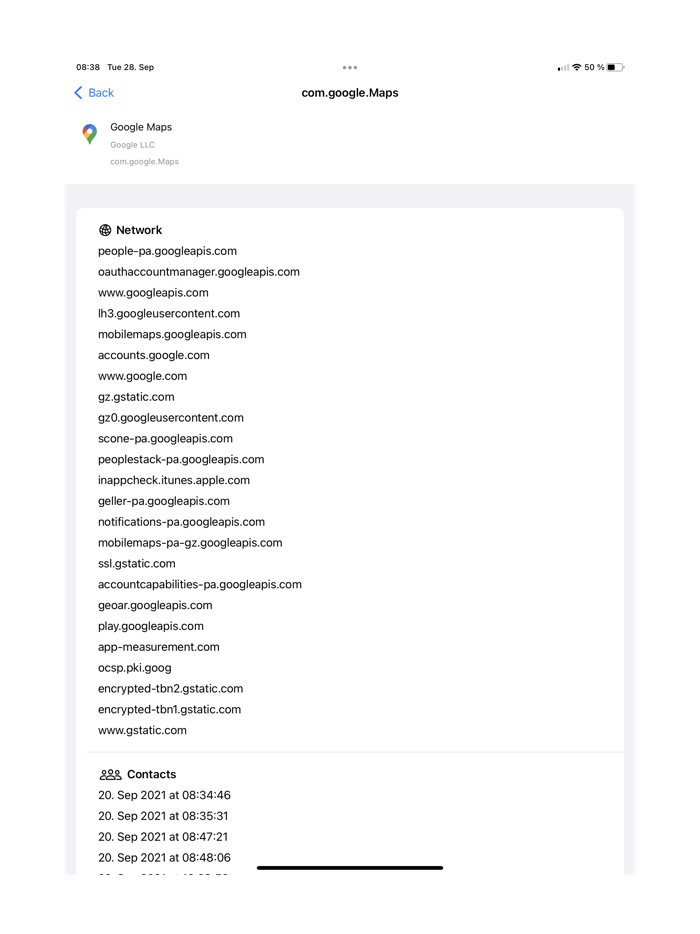Tap the Network section heading
700x934 pixels.
point(139,230)
